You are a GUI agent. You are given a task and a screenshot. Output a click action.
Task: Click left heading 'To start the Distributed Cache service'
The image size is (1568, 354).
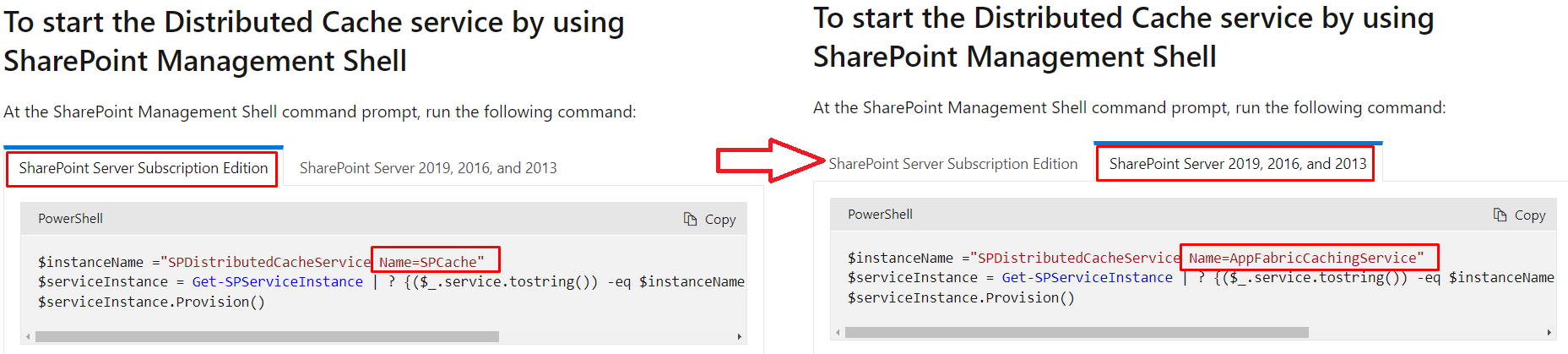pos(314,41)
